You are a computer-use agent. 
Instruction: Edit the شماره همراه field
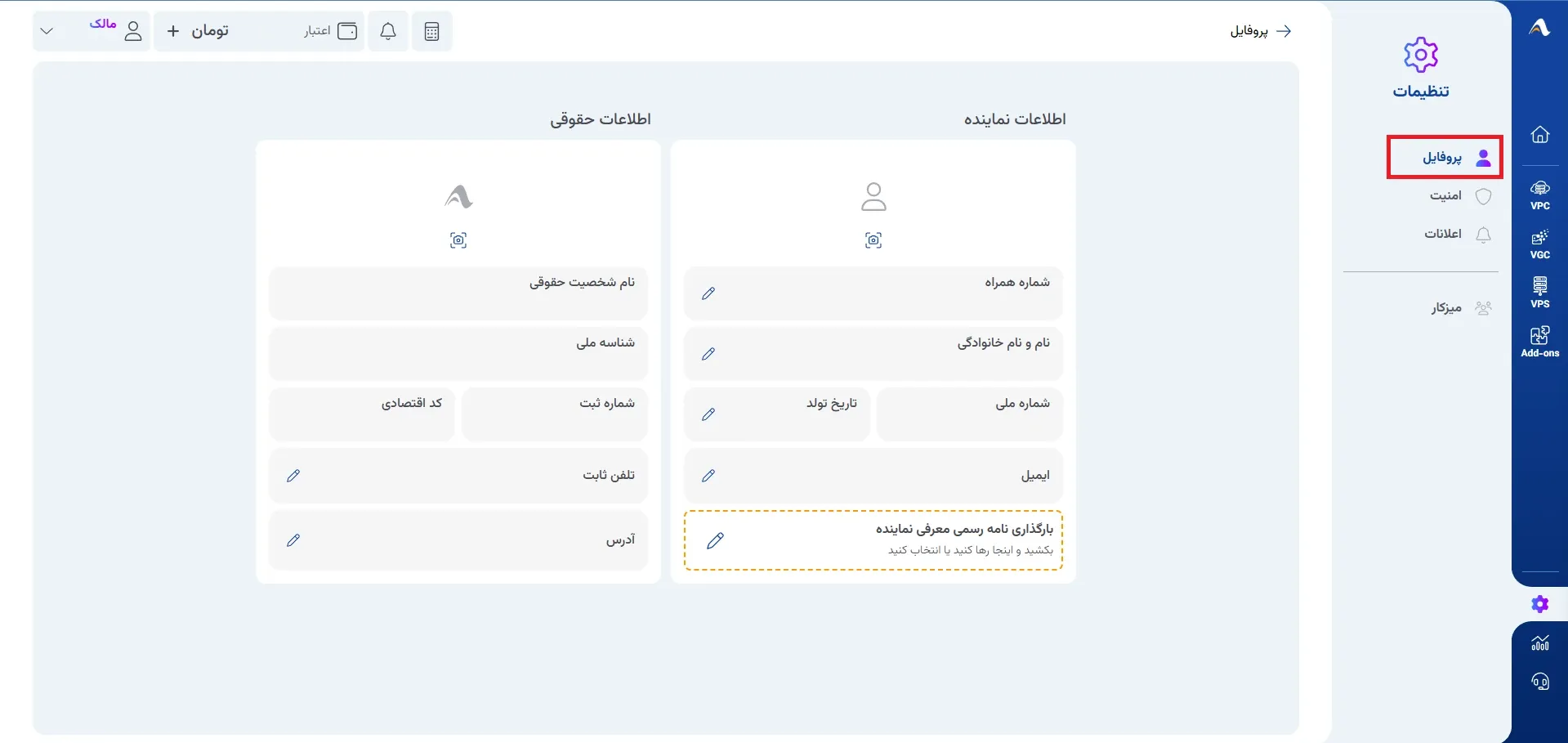pos(708,293)
